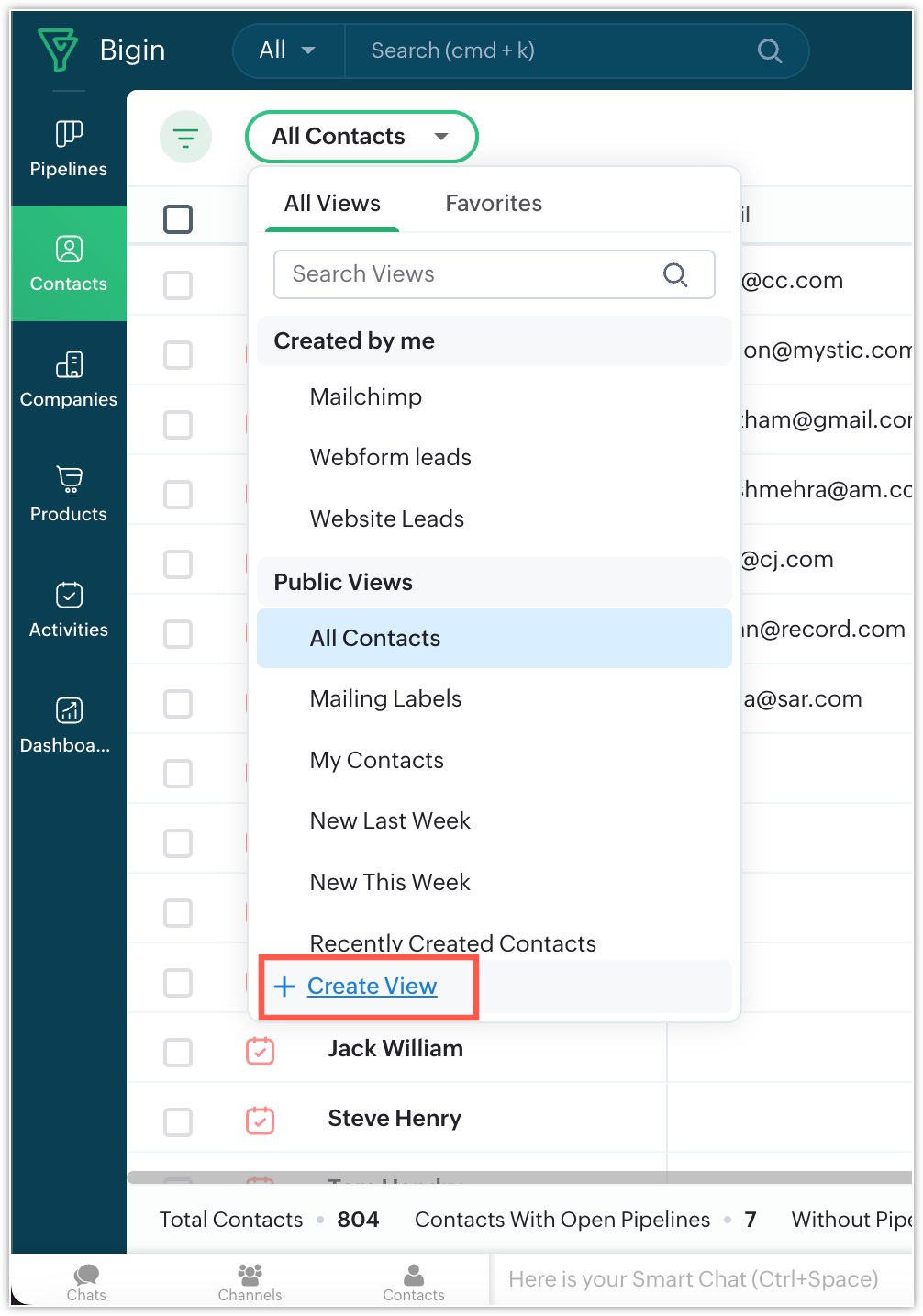Viewport: 923px width, 1316px height.
Task: Open the Steve Henry contact
Action: pyautogui.click(x=395, y=1119)
